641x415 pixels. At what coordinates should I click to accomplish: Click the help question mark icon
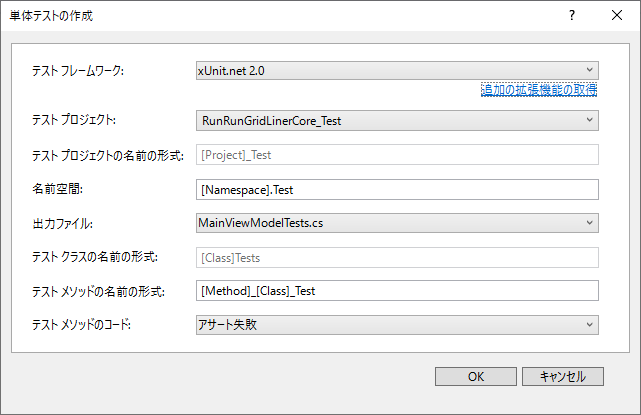click(572, 16)
